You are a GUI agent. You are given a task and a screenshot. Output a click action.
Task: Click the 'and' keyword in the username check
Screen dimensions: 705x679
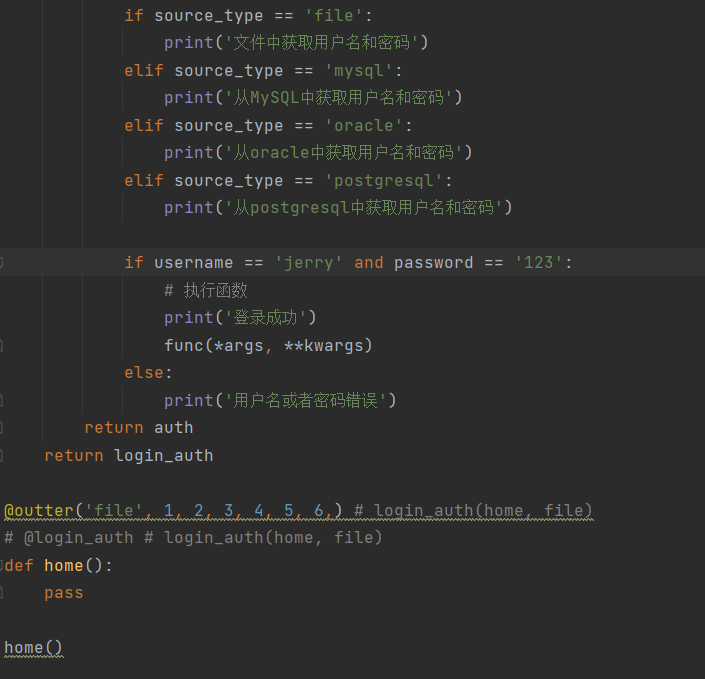pyautogui.click(x=369, y=262)
